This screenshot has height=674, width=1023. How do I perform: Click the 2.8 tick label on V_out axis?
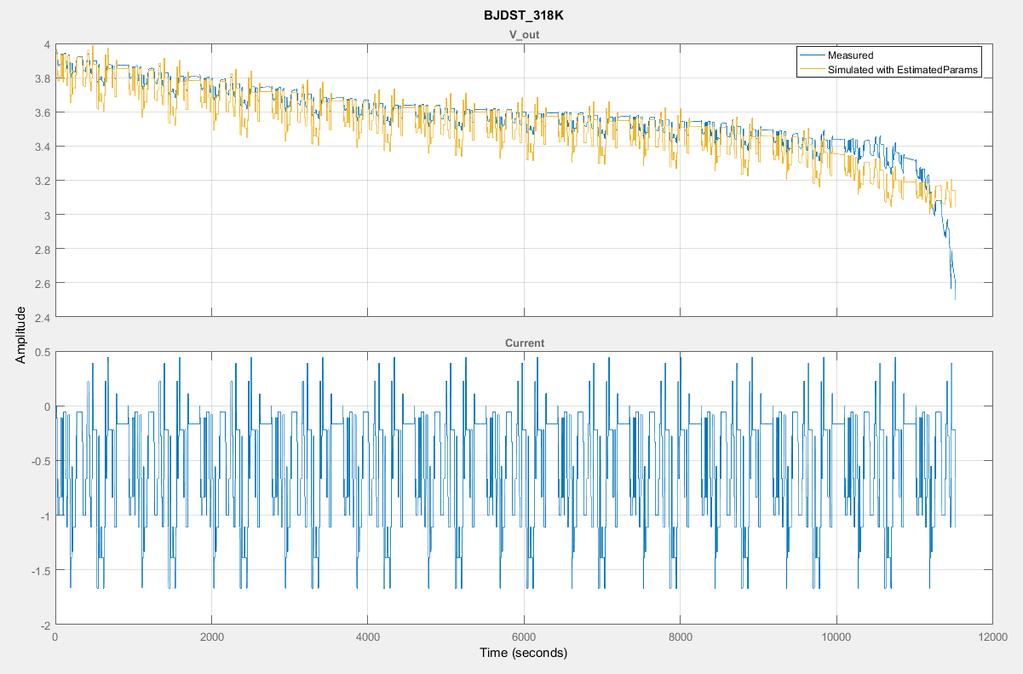pos(42,249)
